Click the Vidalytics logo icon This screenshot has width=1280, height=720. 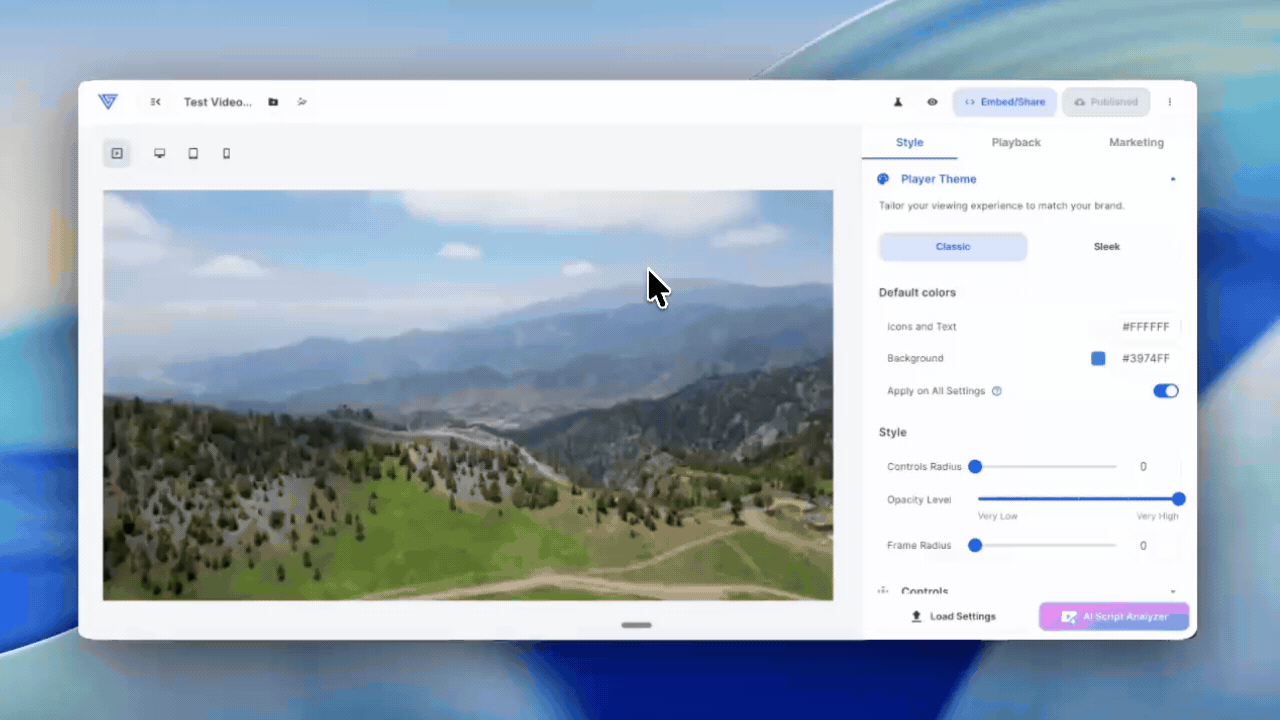click(108, 101)
